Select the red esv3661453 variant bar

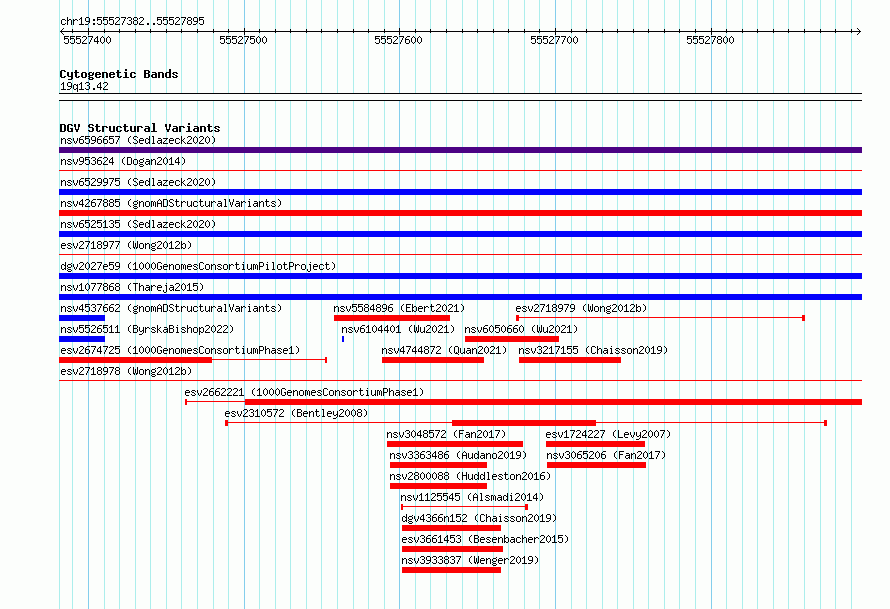(452, 549)
